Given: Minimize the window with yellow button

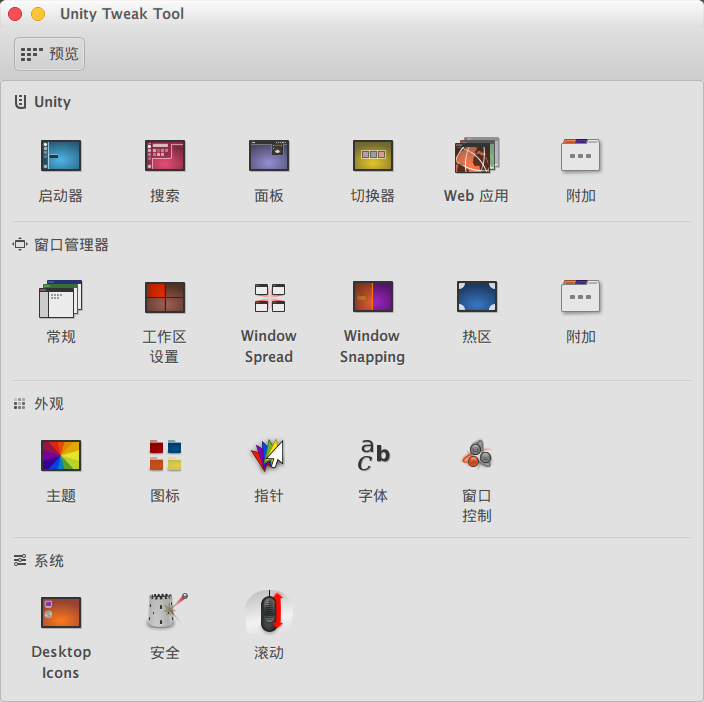Looking at the screenshot, I should (x=38, y=14).
